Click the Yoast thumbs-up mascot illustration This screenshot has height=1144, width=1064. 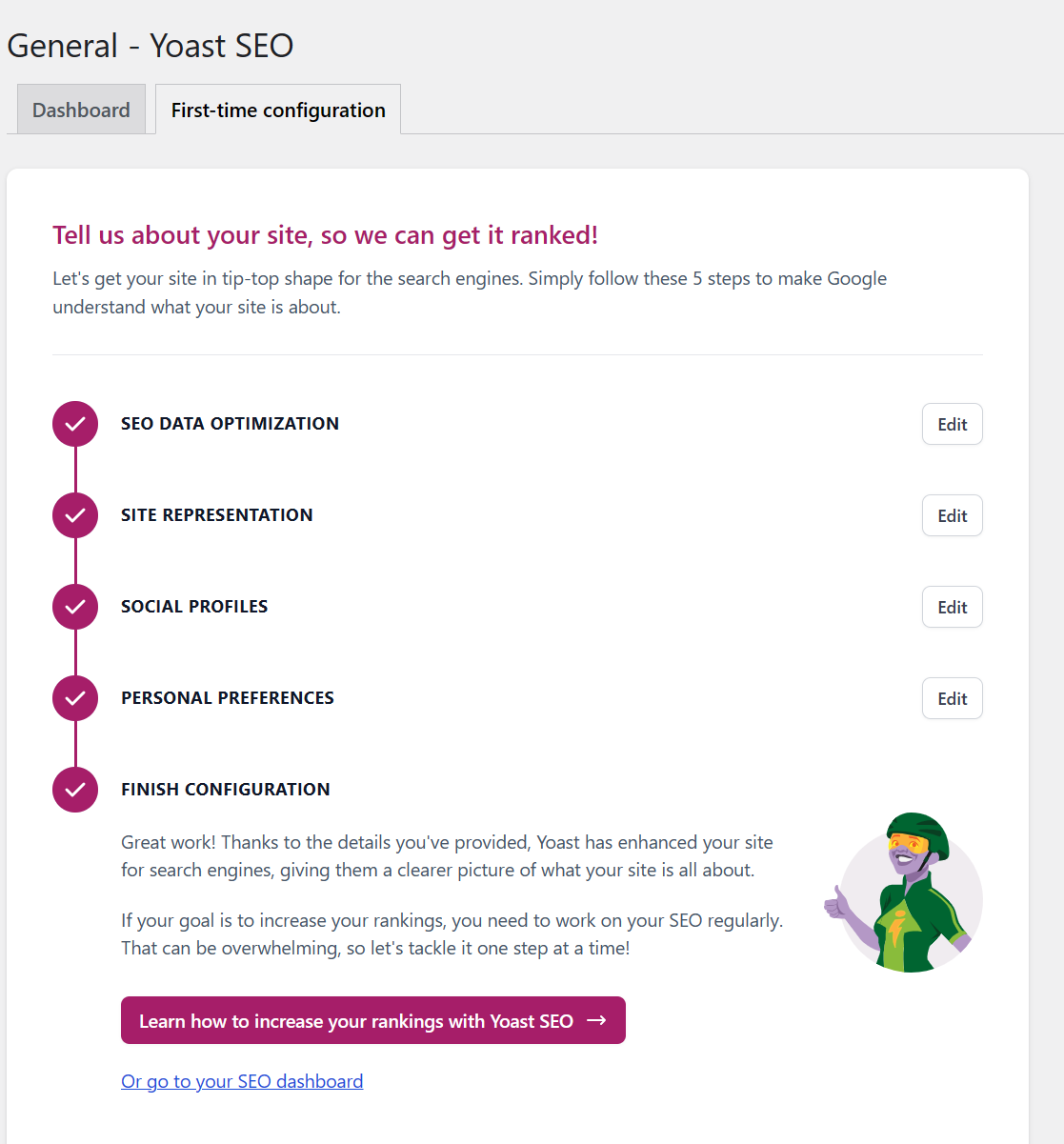pyautogui.click(x=903, y=893)
